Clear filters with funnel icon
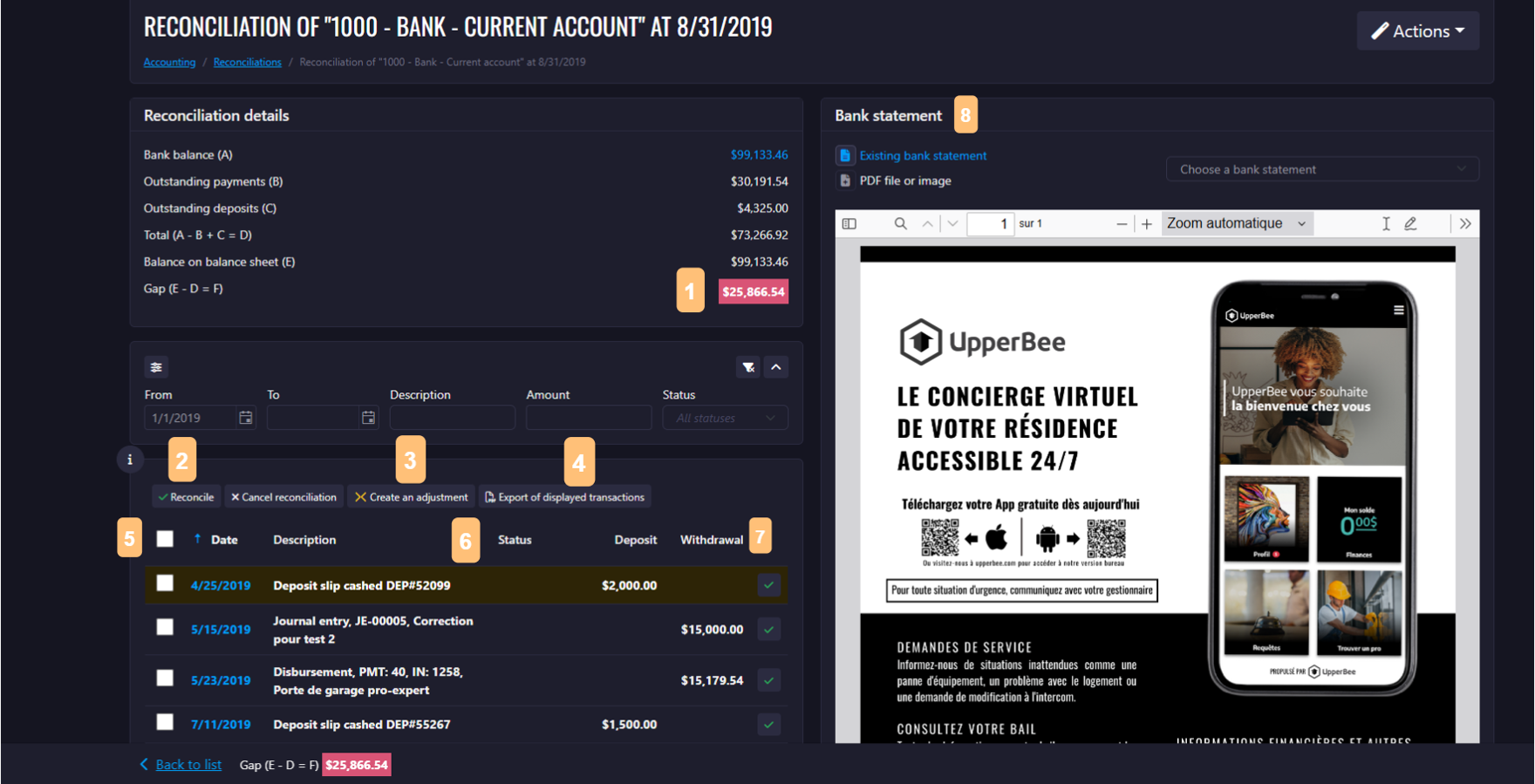1535x784 pixels. [748, 367]
